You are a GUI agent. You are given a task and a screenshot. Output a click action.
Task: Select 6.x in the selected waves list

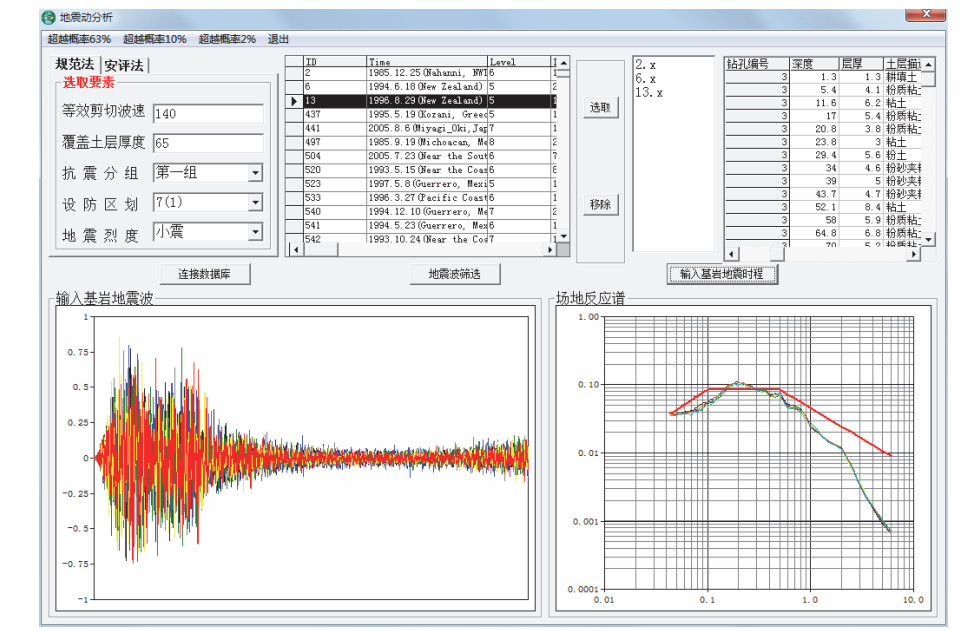(x=646, y=79)
